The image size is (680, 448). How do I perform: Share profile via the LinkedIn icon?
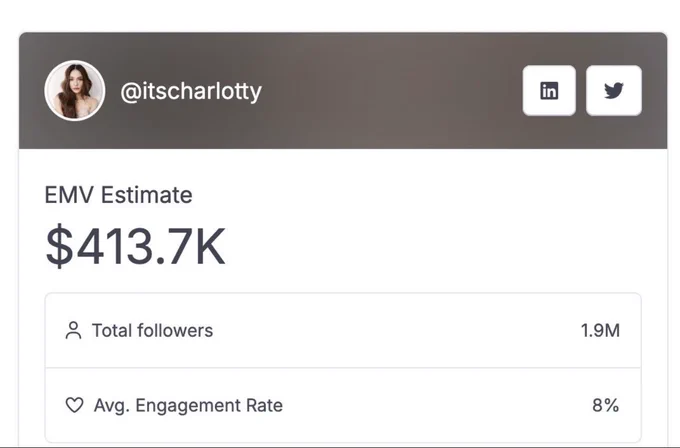coord(549,91)
